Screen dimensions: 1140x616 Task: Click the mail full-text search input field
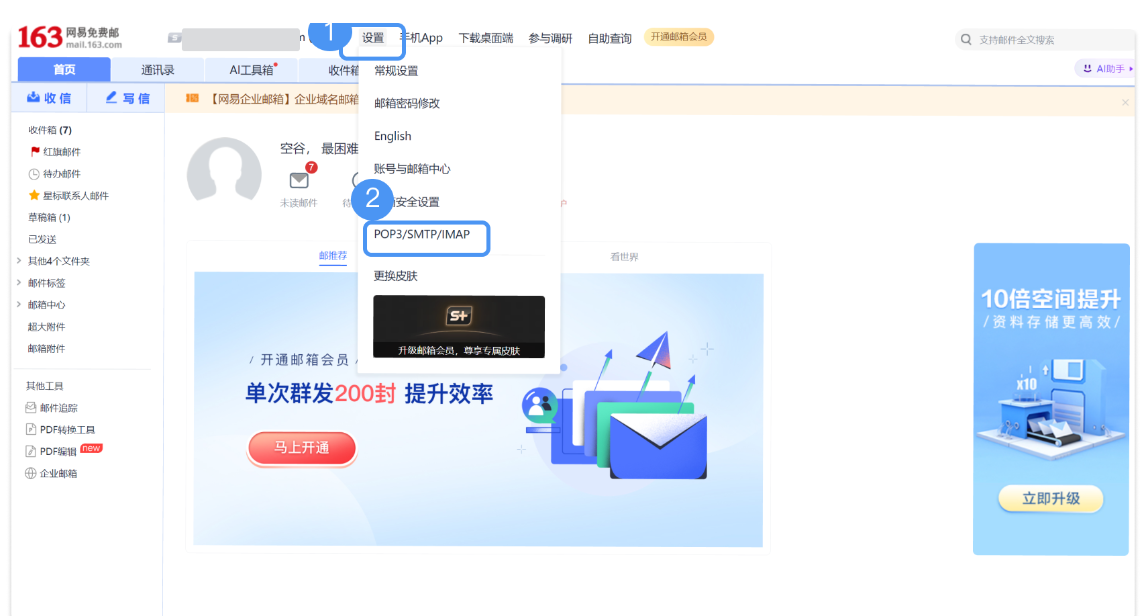(1020, 37)
